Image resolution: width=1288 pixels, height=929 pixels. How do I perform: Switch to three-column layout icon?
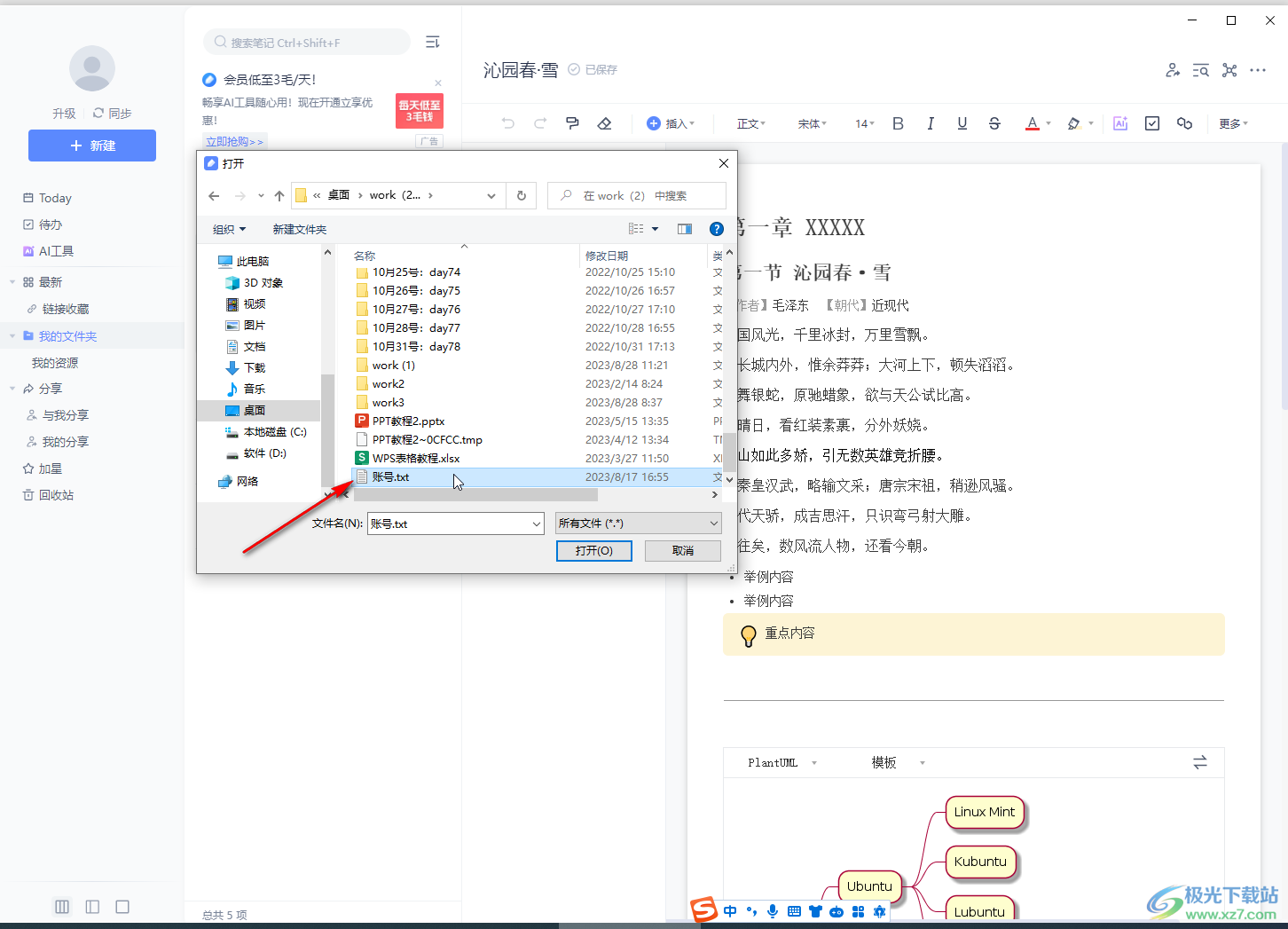(62, 907)
